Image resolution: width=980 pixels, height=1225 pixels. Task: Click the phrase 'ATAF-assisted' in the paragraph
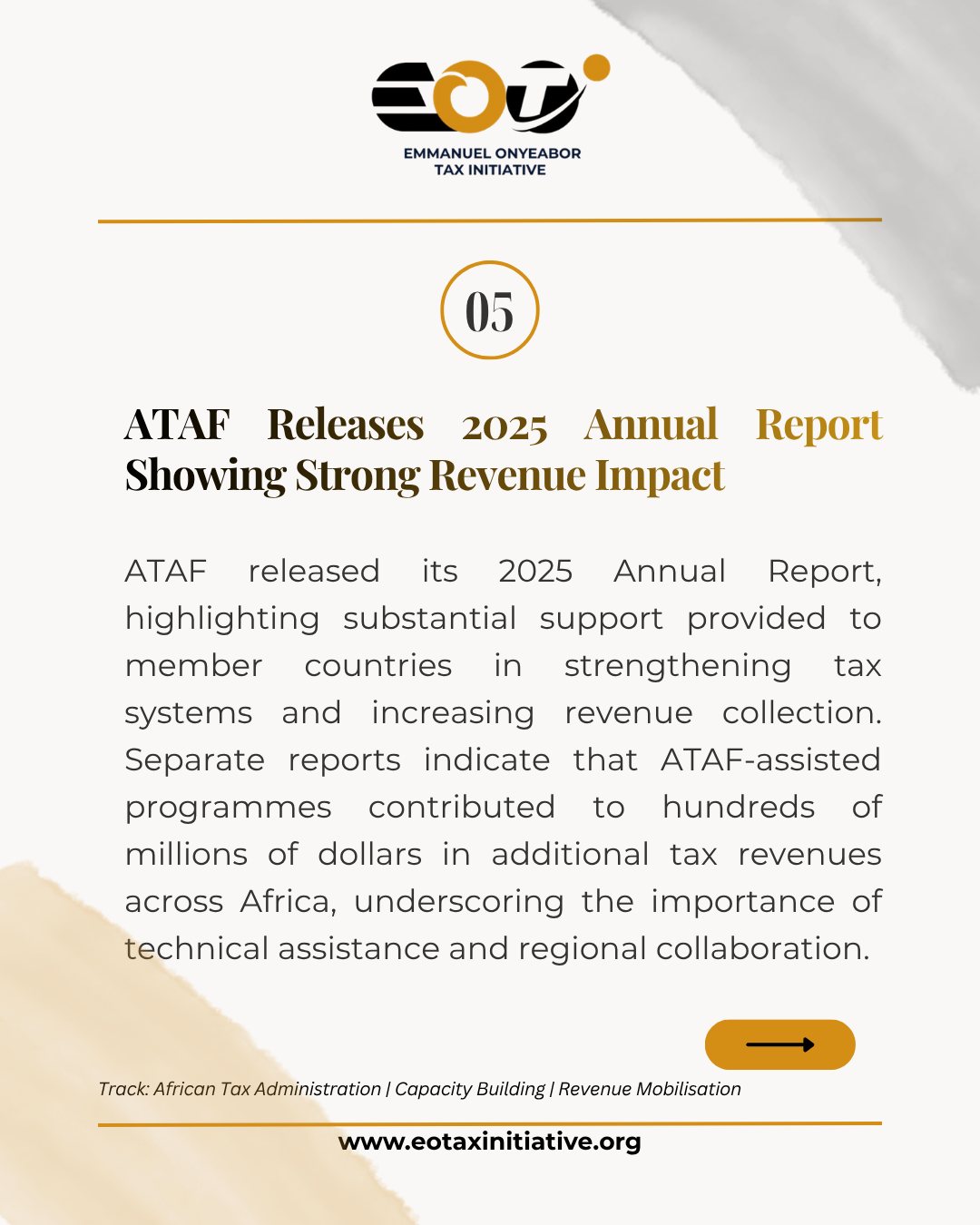pyautogui.click(x=770, y=759)
